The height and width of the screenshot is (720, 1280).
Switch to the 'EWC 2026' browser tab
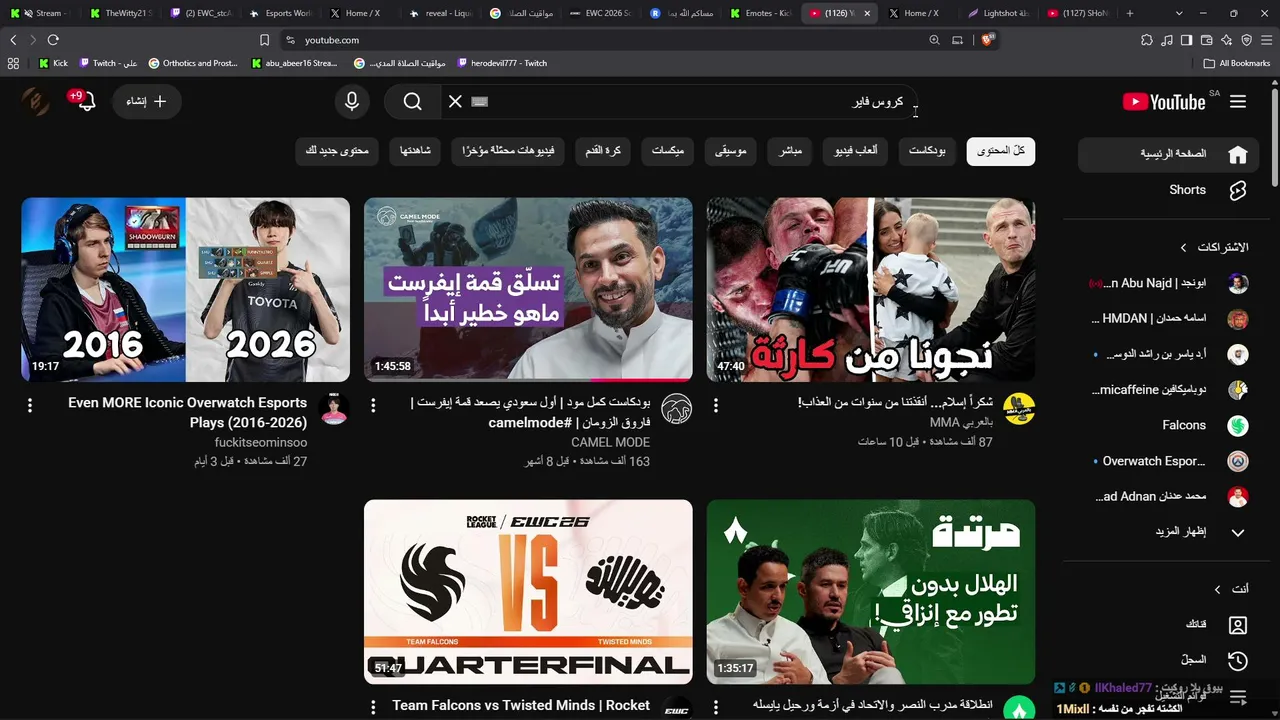pyautogui.click(x=600, y=13)
